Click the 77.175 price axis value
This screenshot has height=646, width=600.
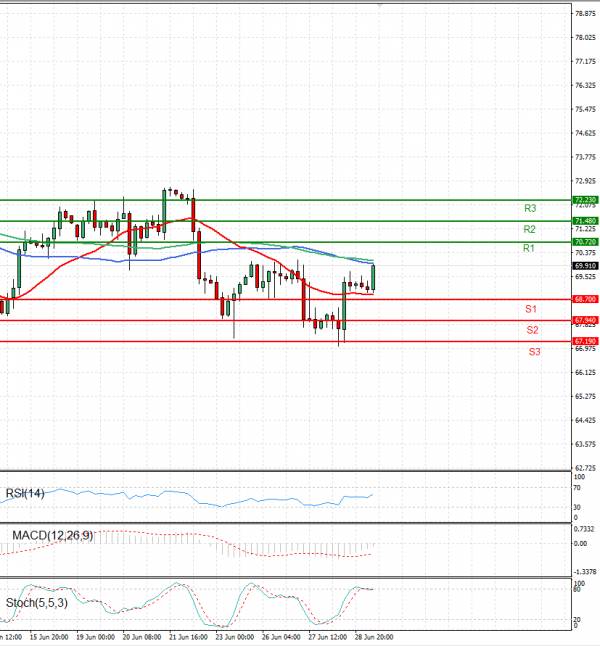[585, 61]
